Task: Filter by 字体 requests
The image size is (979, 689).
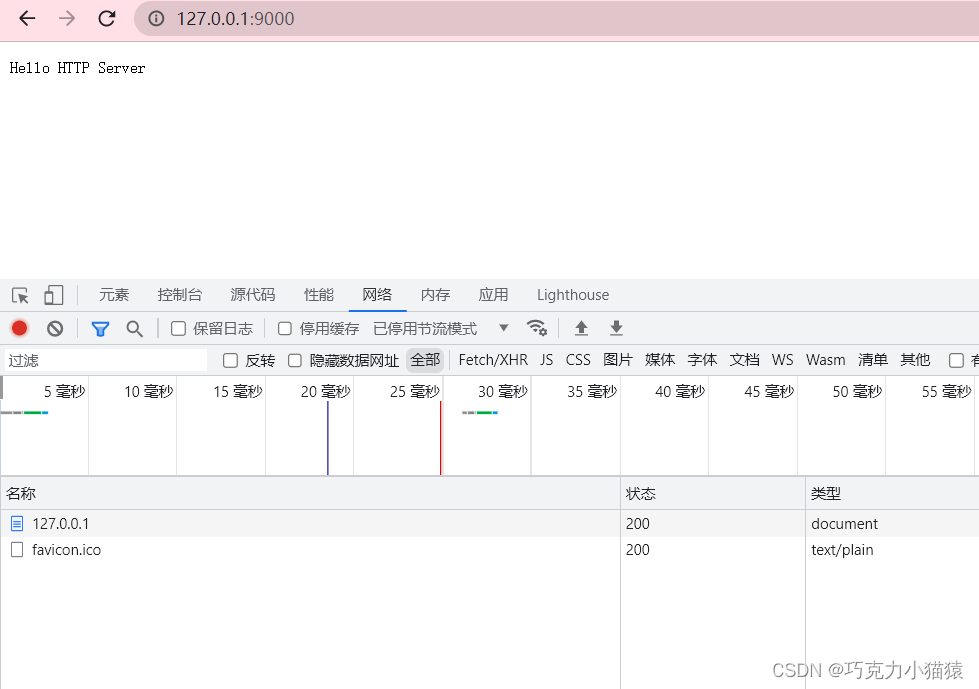Action: coord(702,360)
